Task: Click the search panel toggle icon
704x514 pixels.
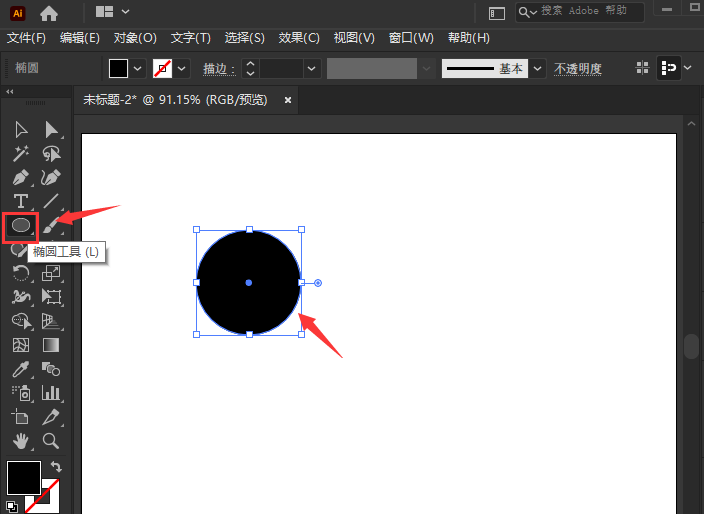Action: pos(497,13)
